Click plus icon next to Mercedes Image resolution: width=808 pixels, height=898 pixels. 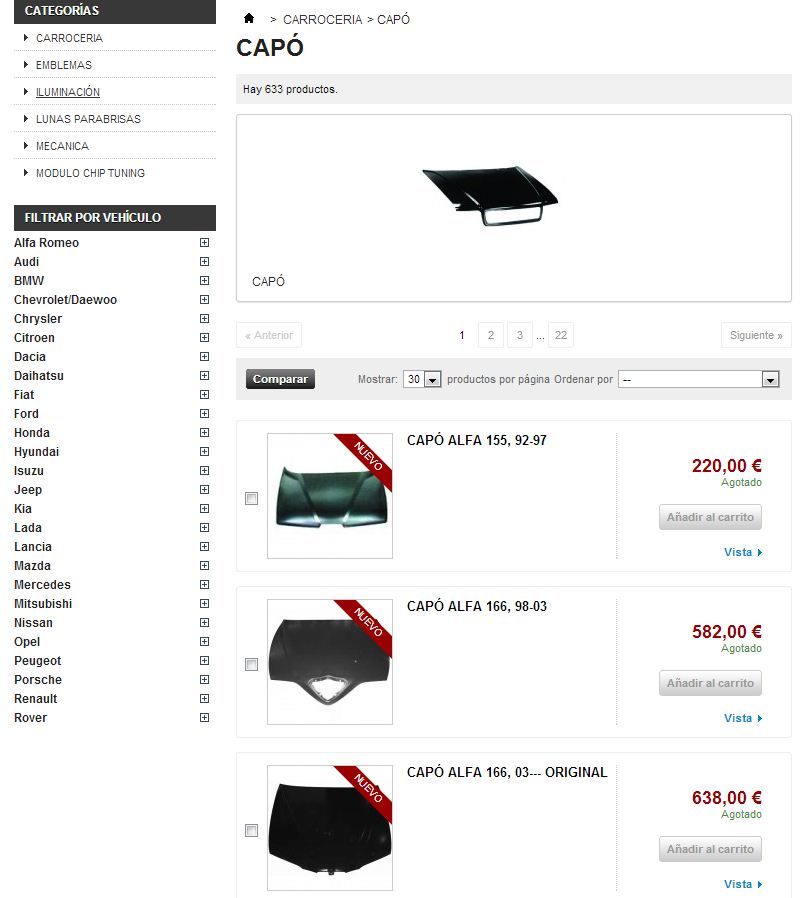coord(204,585)
